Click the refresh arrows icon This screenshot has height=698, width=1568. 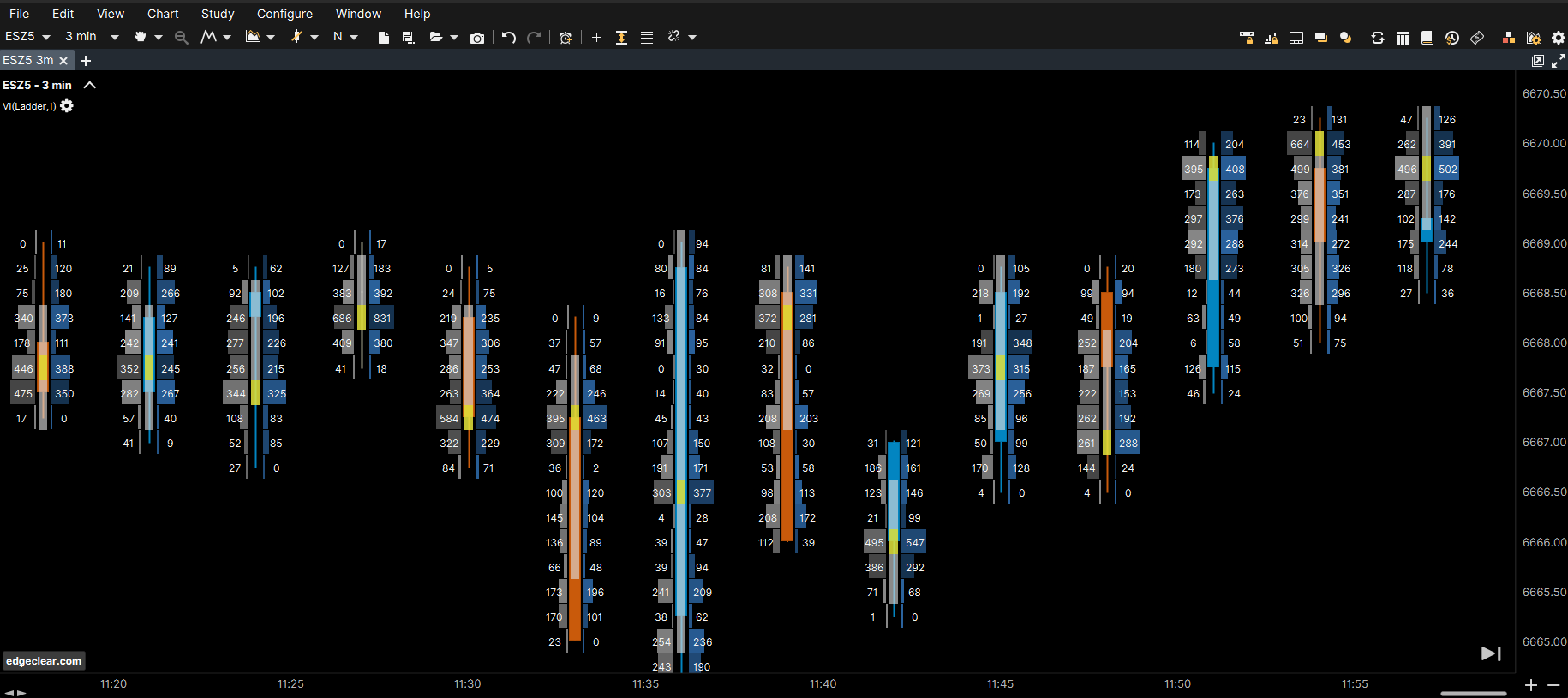(x=1378, y=38)
